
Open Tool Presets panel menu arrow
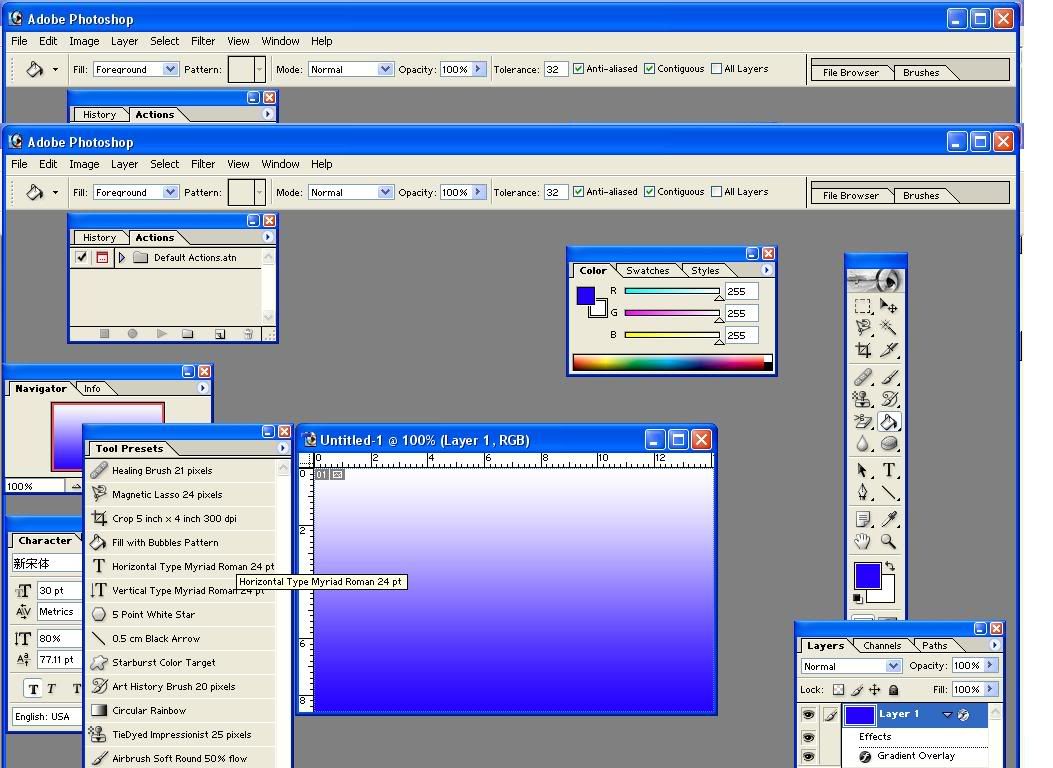283,448
